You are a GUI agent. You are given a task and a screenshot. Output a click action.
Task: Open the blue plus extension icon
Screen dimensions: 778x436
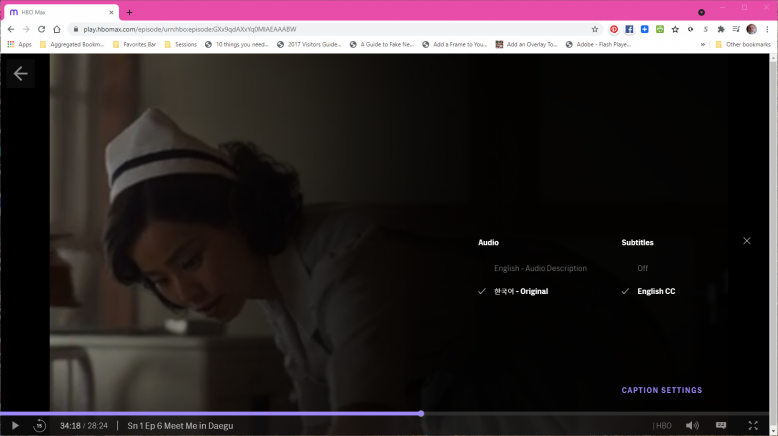(x=645, y=29)
